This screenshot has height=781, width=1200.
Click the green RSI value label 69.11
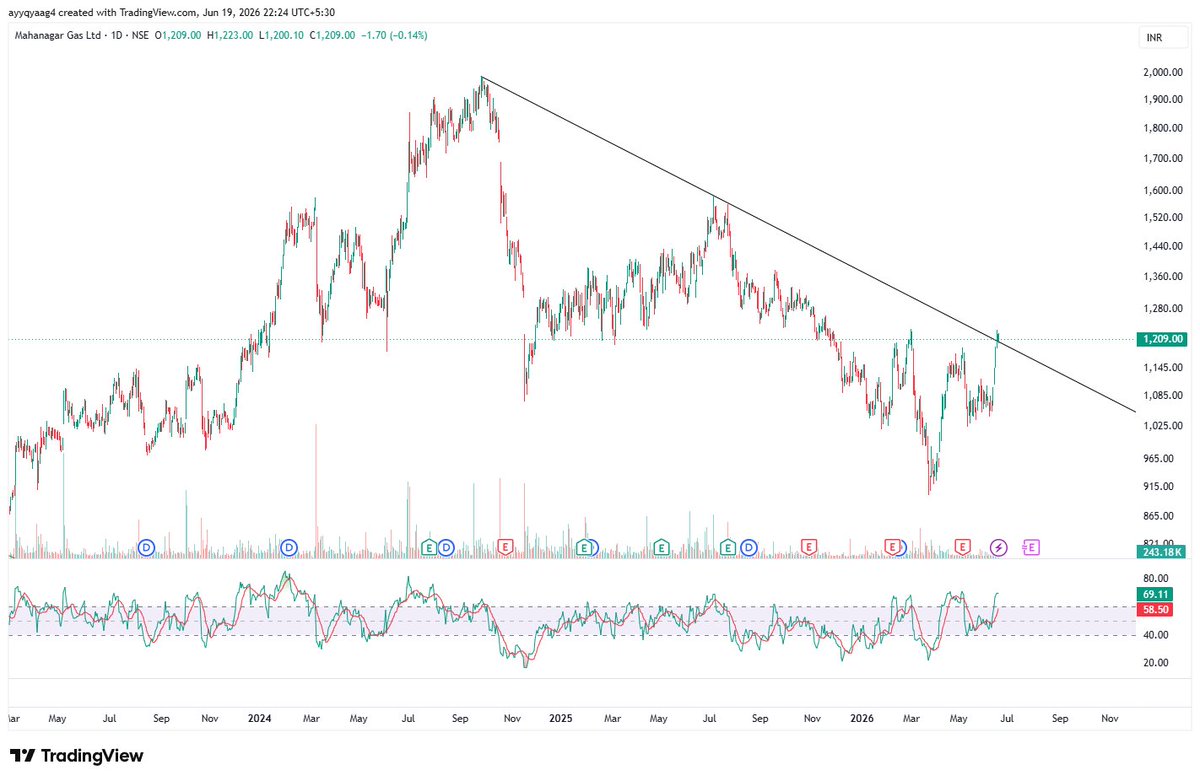(x=1154, y=594)
